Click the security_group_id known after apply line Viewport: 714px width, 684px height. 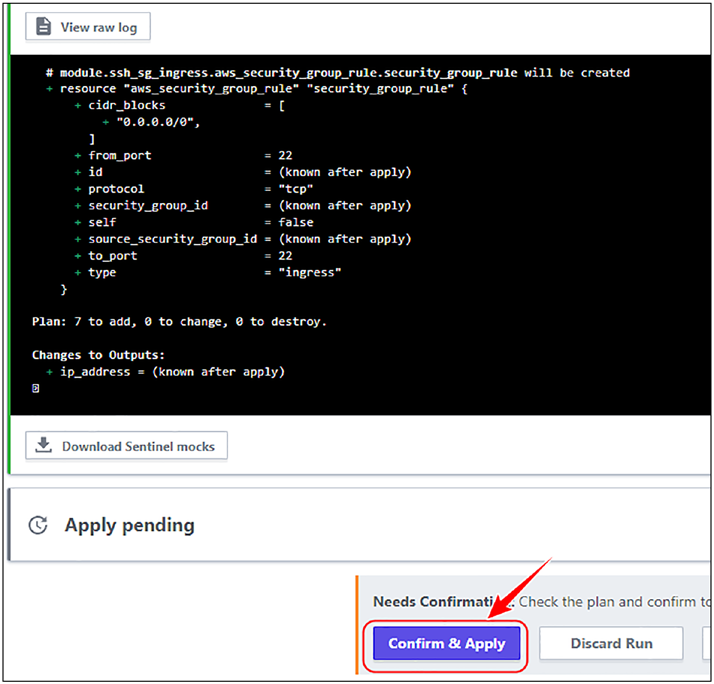coord(243,205)
